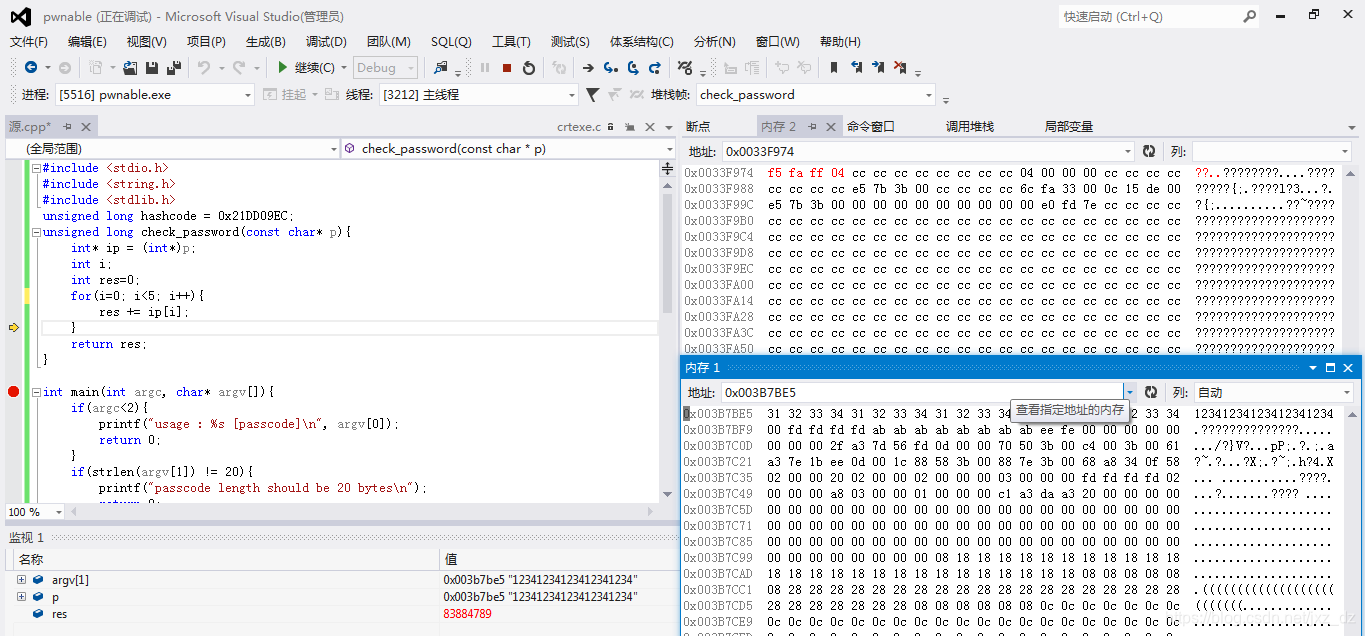Open the 调试(D) menu
This screenshot has height=636, width=1365.
tap(326, 41)
